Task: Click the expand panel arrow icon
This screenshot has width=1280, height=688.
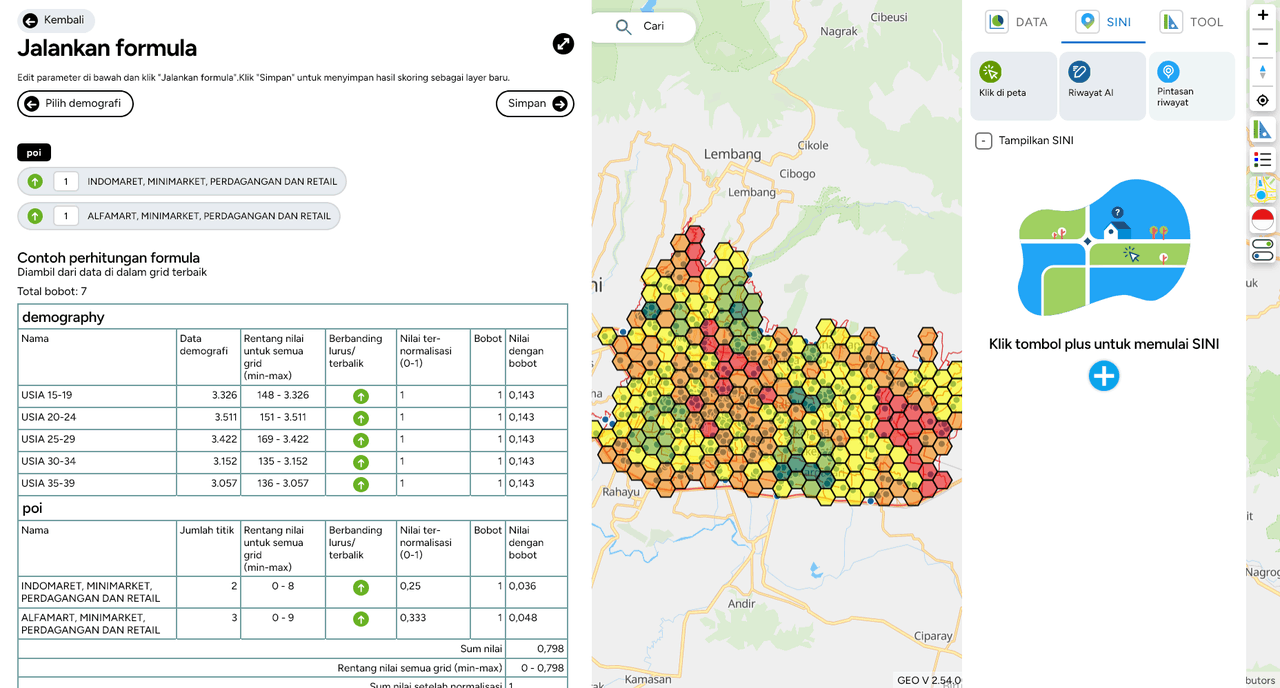Action: click(x=563, y=44)
